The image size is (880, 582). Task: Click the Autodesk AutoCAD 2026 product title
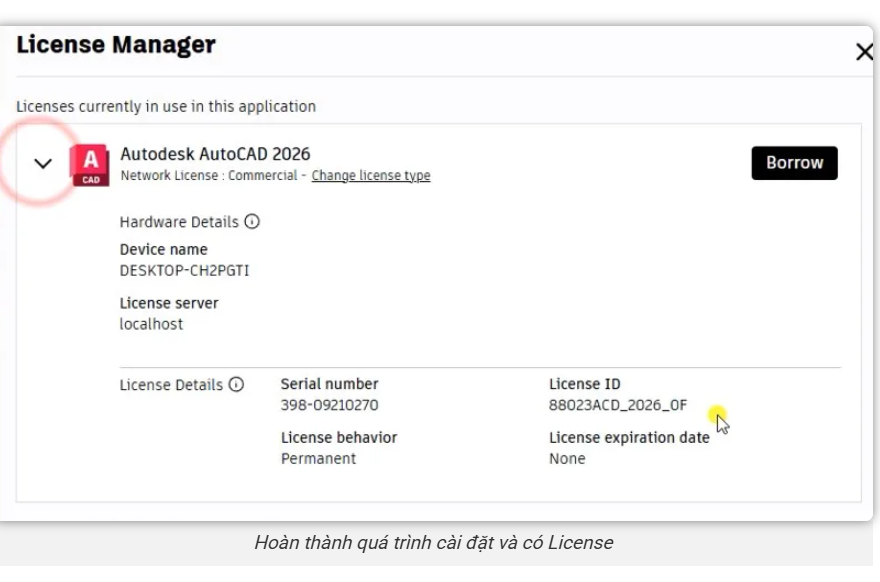[215, 154]
